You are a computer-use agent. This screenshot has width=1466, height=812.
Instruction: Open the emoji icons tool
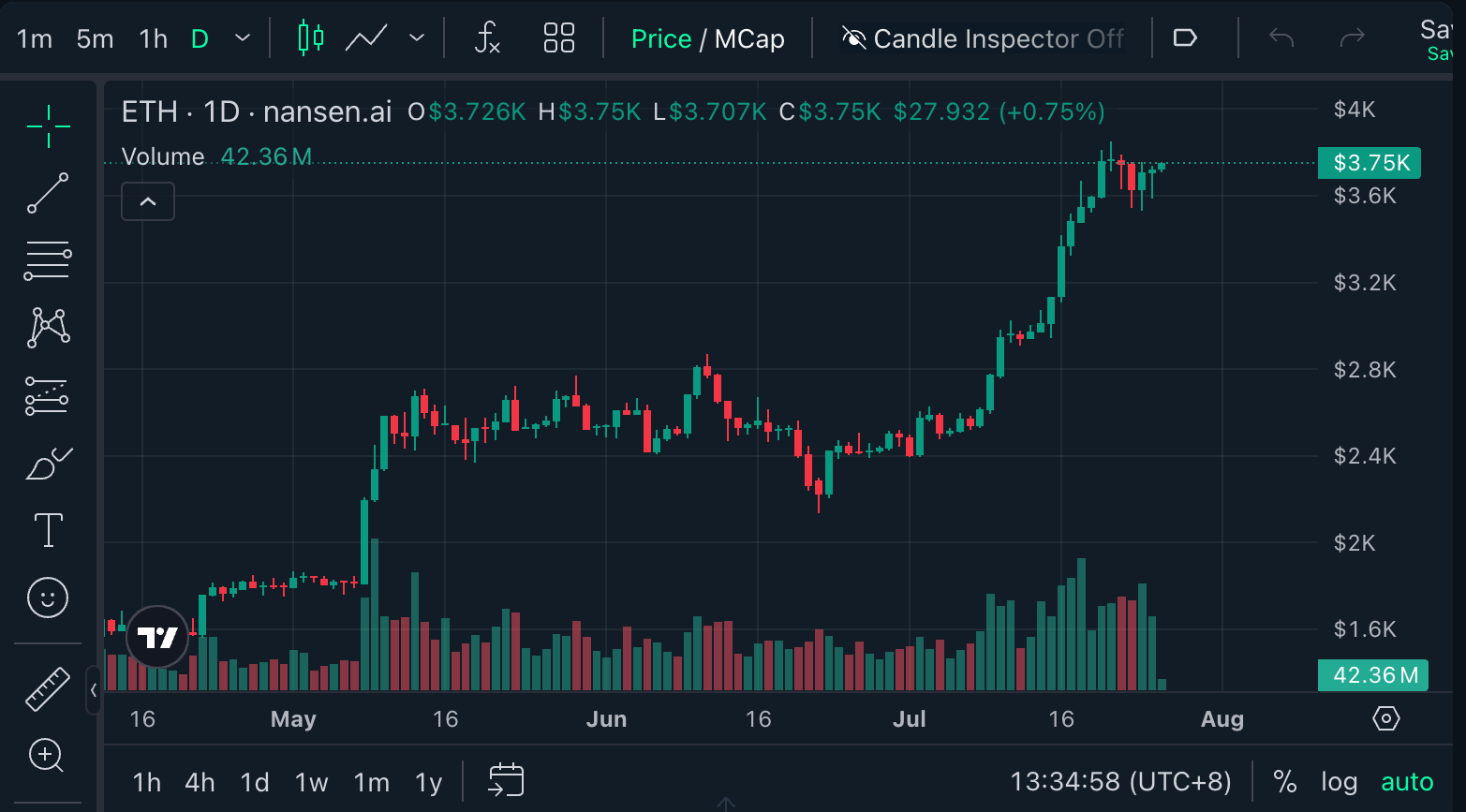tap(48, 598)
